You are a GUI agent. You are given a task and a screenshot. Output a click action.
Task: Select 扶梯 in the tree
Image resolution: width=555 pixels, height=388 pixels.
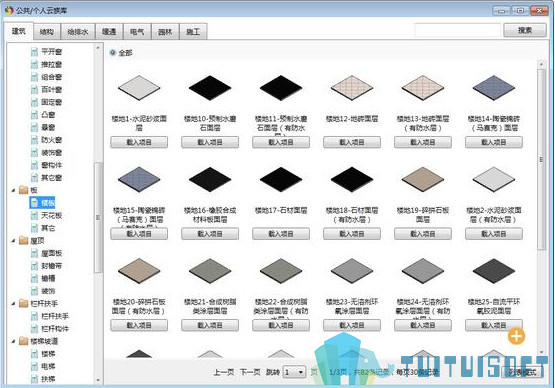tap(48, 379)
